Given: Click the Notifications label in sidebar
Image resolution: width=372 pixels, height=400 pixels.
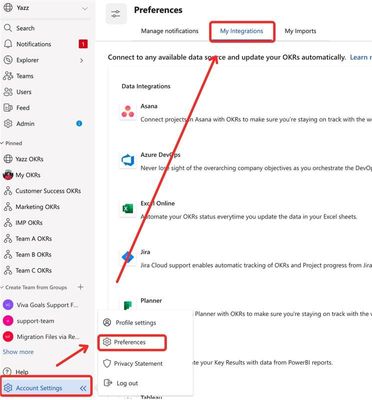Looking at the screenshot, I should [34, 44].
